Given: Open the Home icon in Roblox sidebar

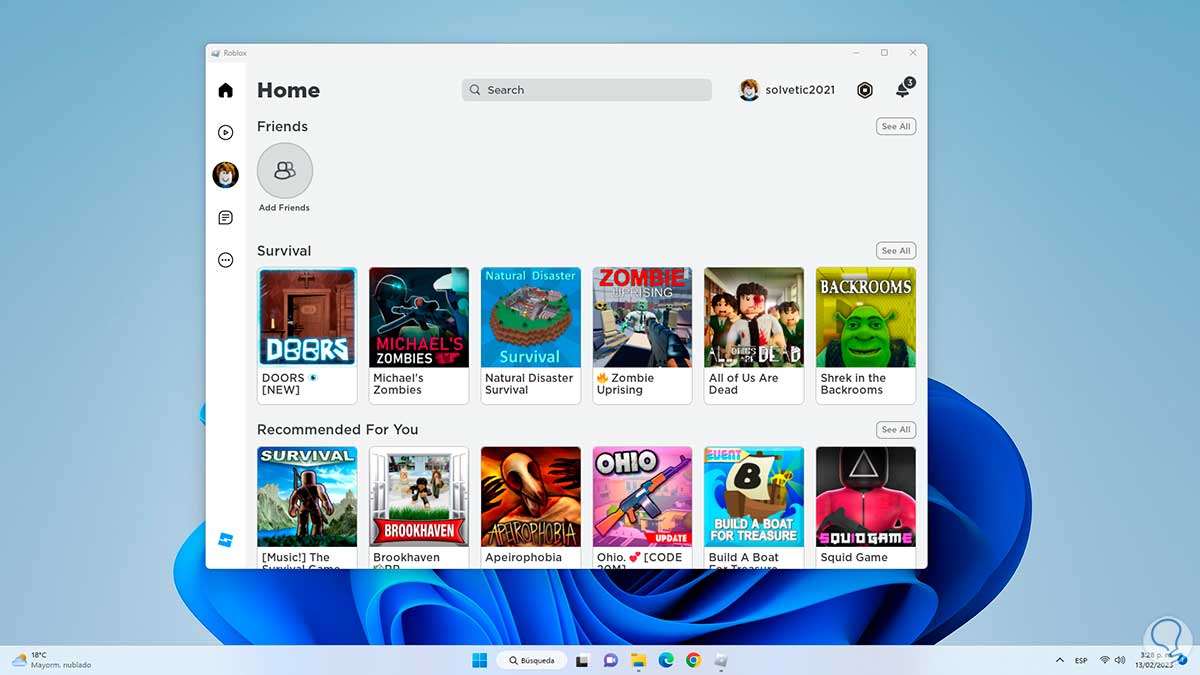Looking at the screenshot, I should pyautogui.click(x=225, y=90).
